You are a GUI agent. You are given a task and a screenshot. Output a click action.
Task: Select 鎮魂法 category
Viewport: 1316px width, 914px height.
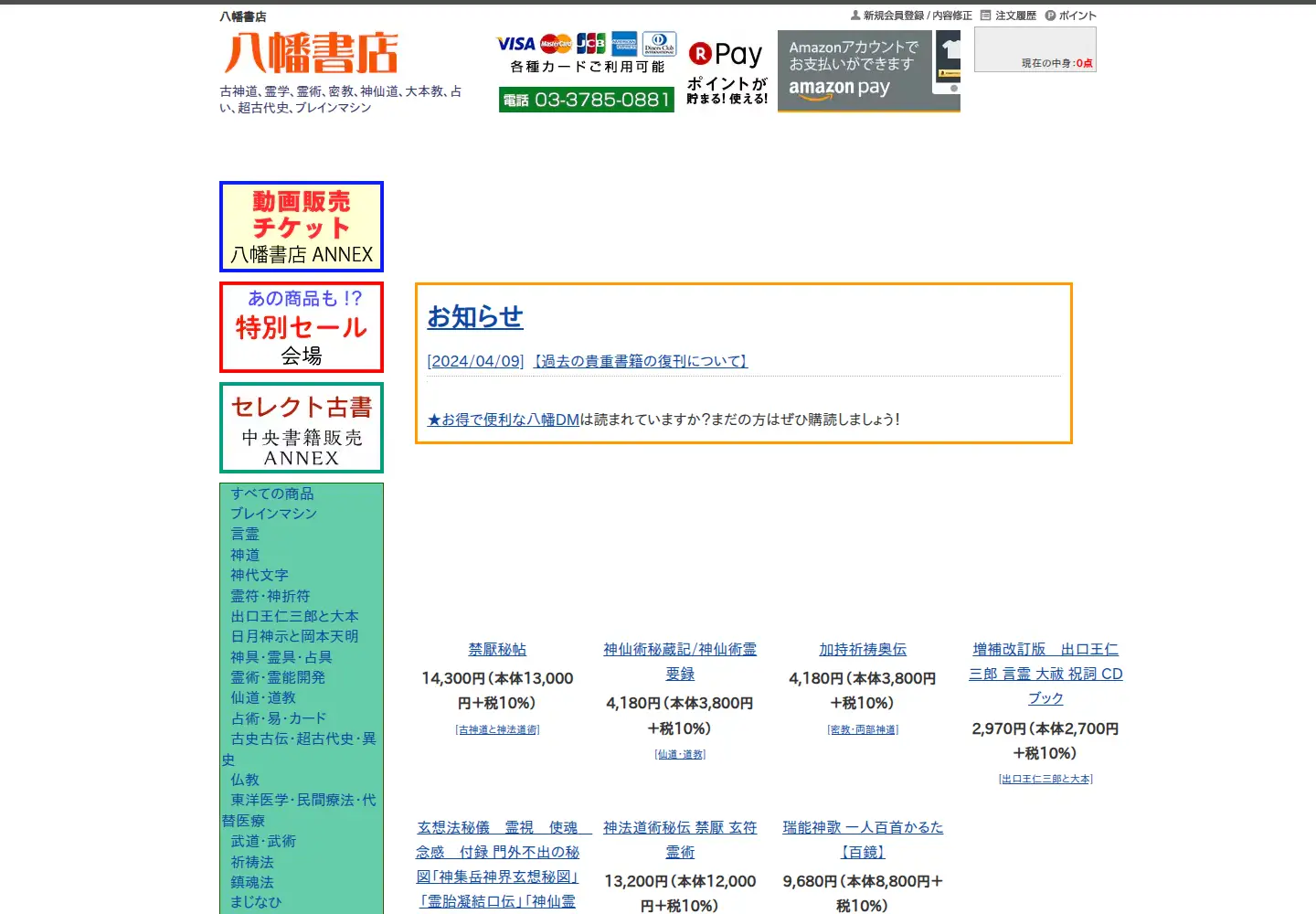(252, 882)
